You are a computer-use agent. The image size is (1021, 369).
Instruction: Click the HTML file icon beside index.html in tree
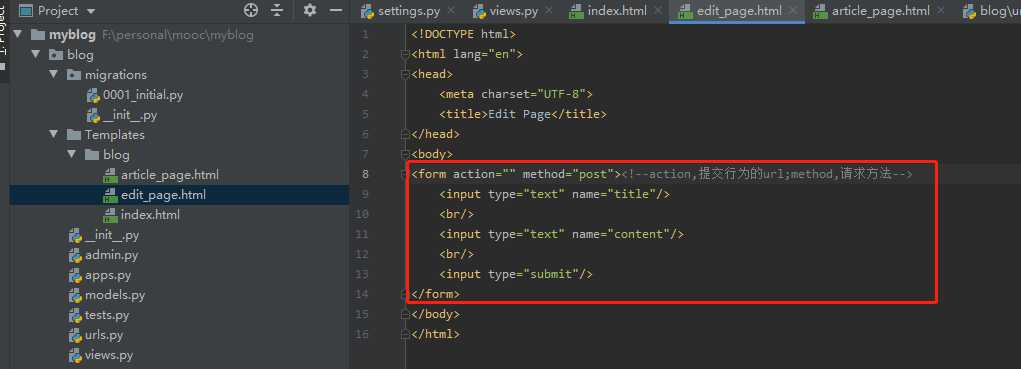pos(111,215)
